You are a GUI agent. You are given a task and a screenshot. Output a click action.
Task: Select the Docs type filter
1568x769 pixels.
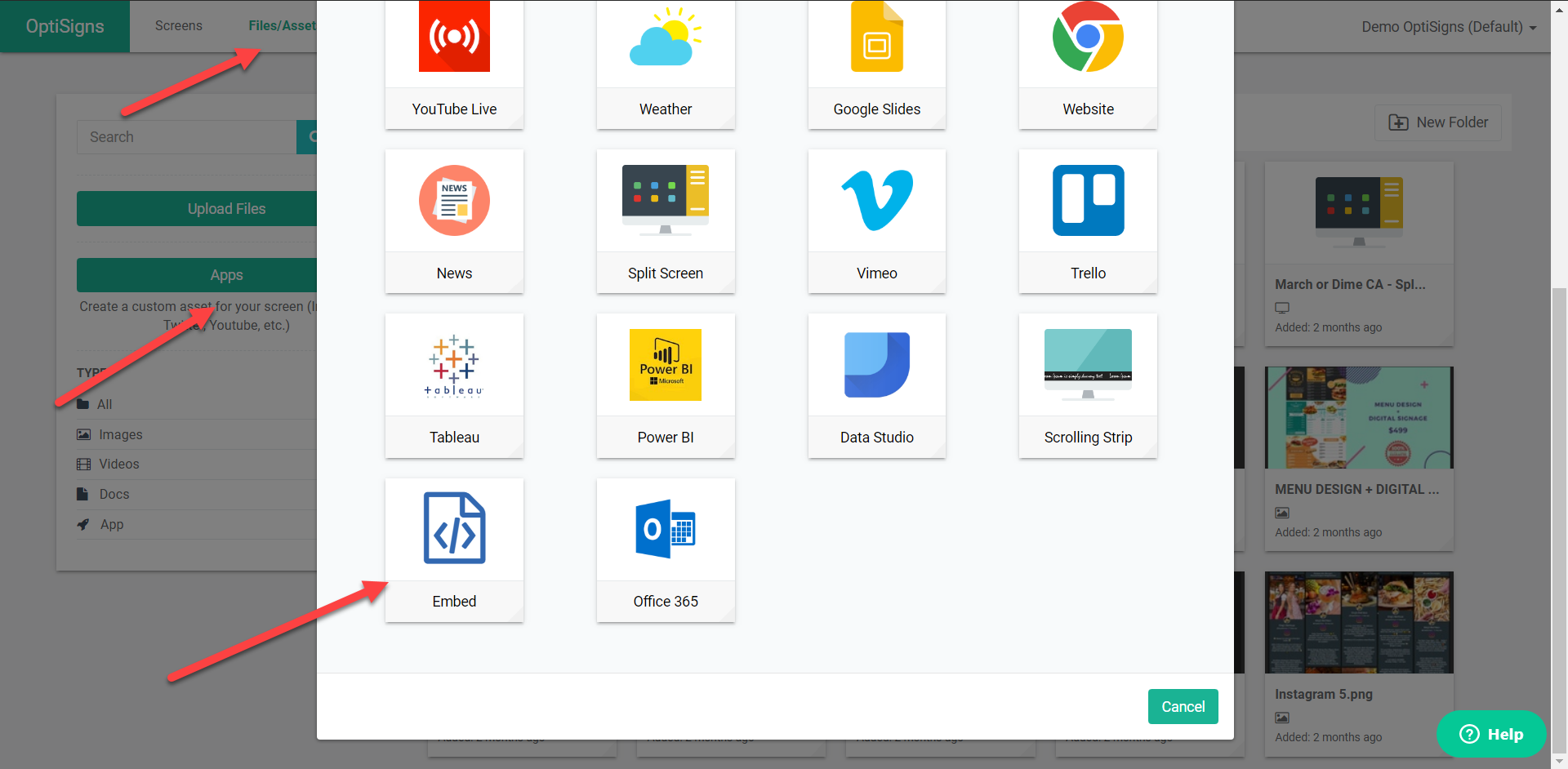tap(114, 494)
